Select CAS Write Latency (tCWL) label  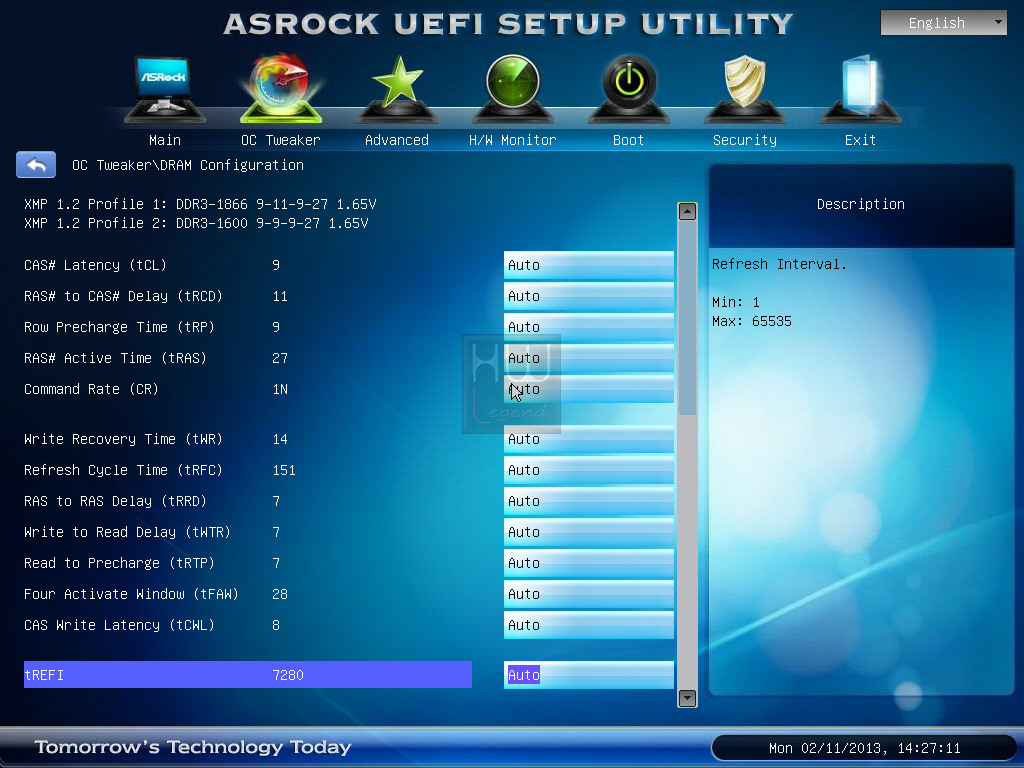point(120,626)
